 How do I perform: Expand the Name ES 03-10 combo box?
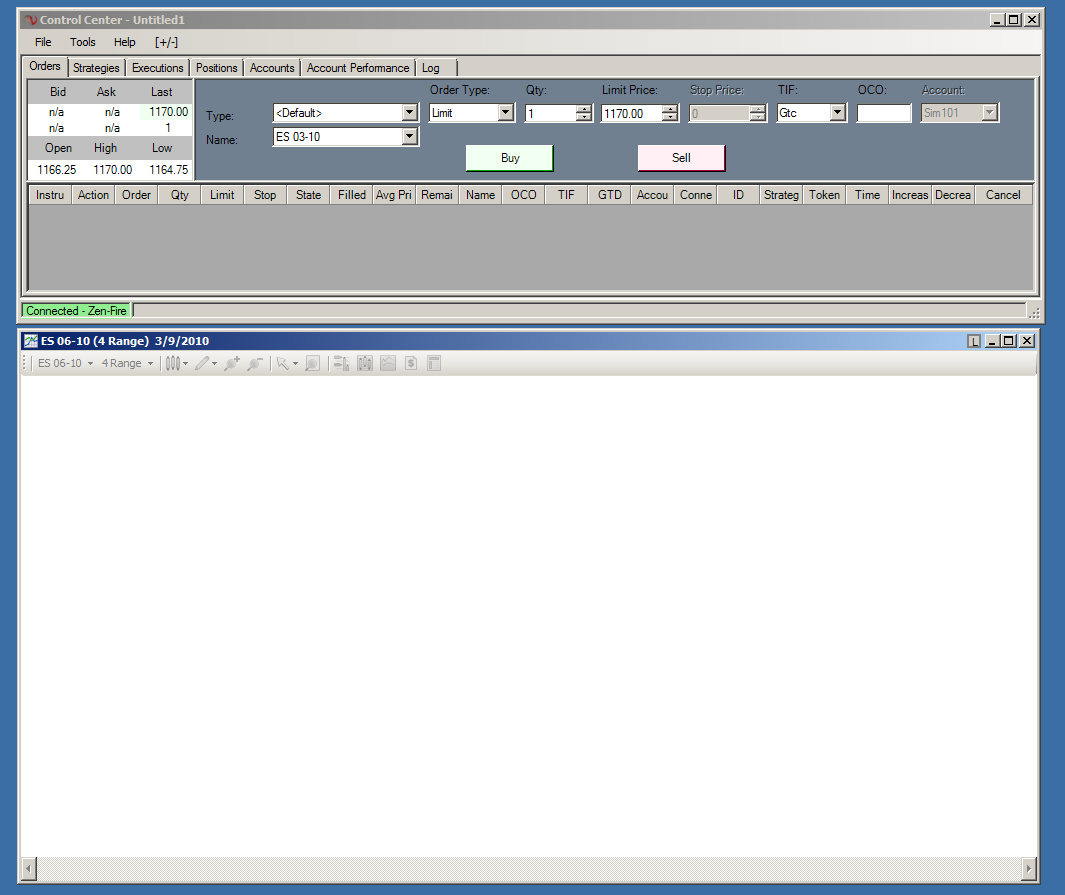point(410,136)
